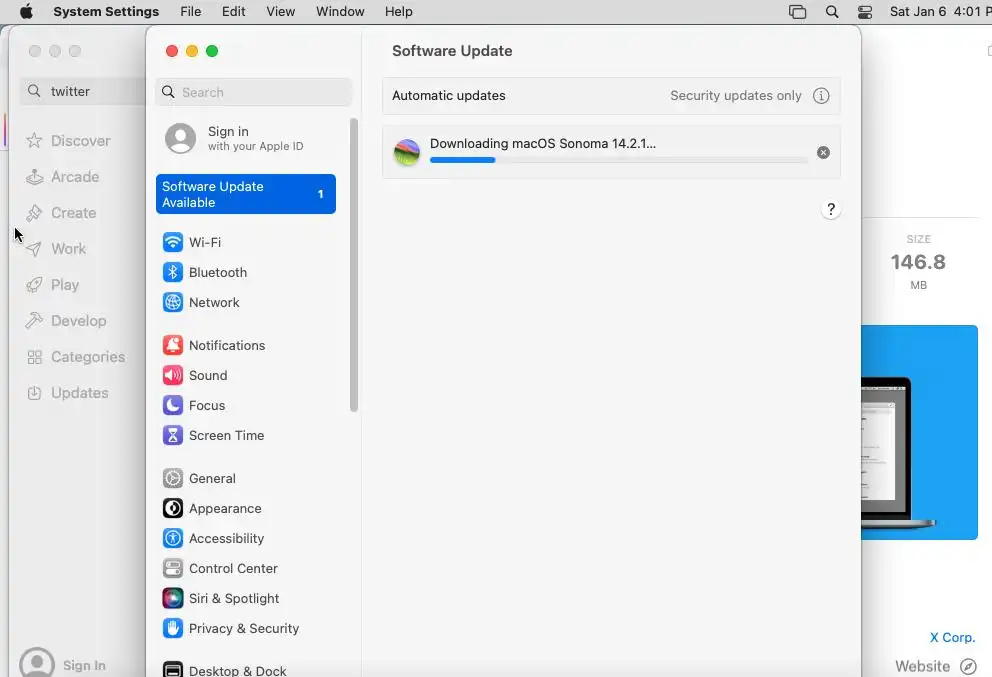This screenshot has width=992, height=677.
Task: Open Accessibility icon
Action: (x=173, y=538)
